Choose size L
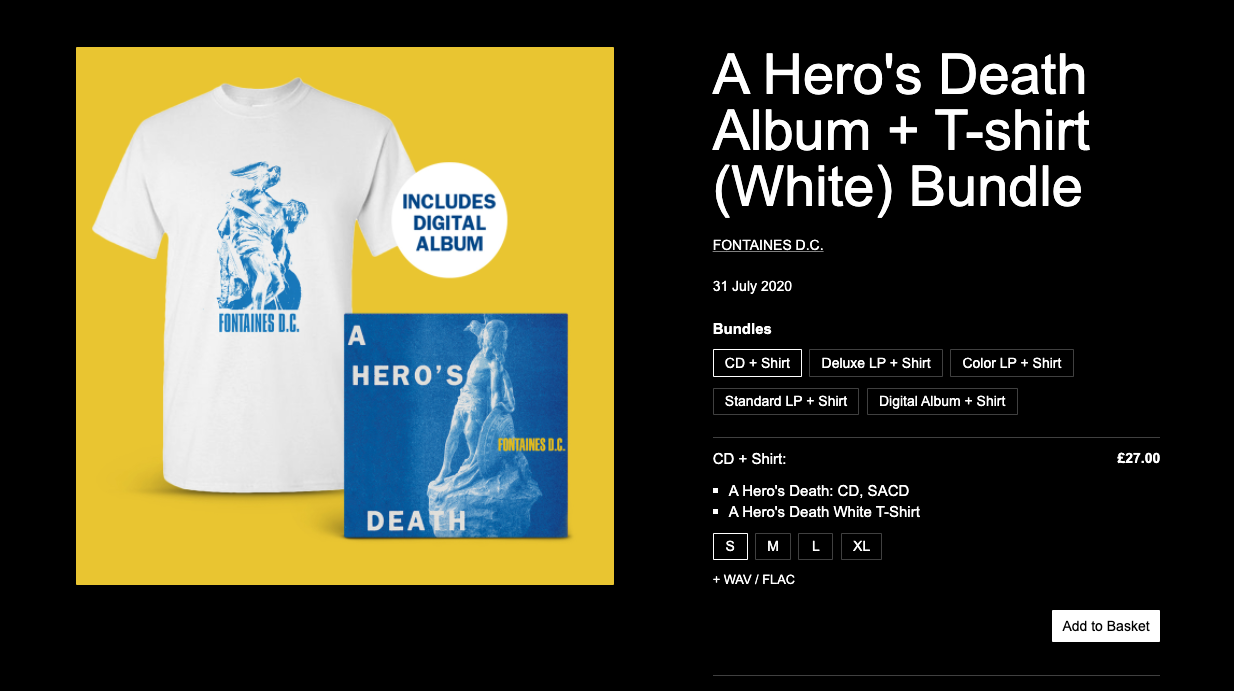Screen dimensions: 1234x691 [816, 546]
